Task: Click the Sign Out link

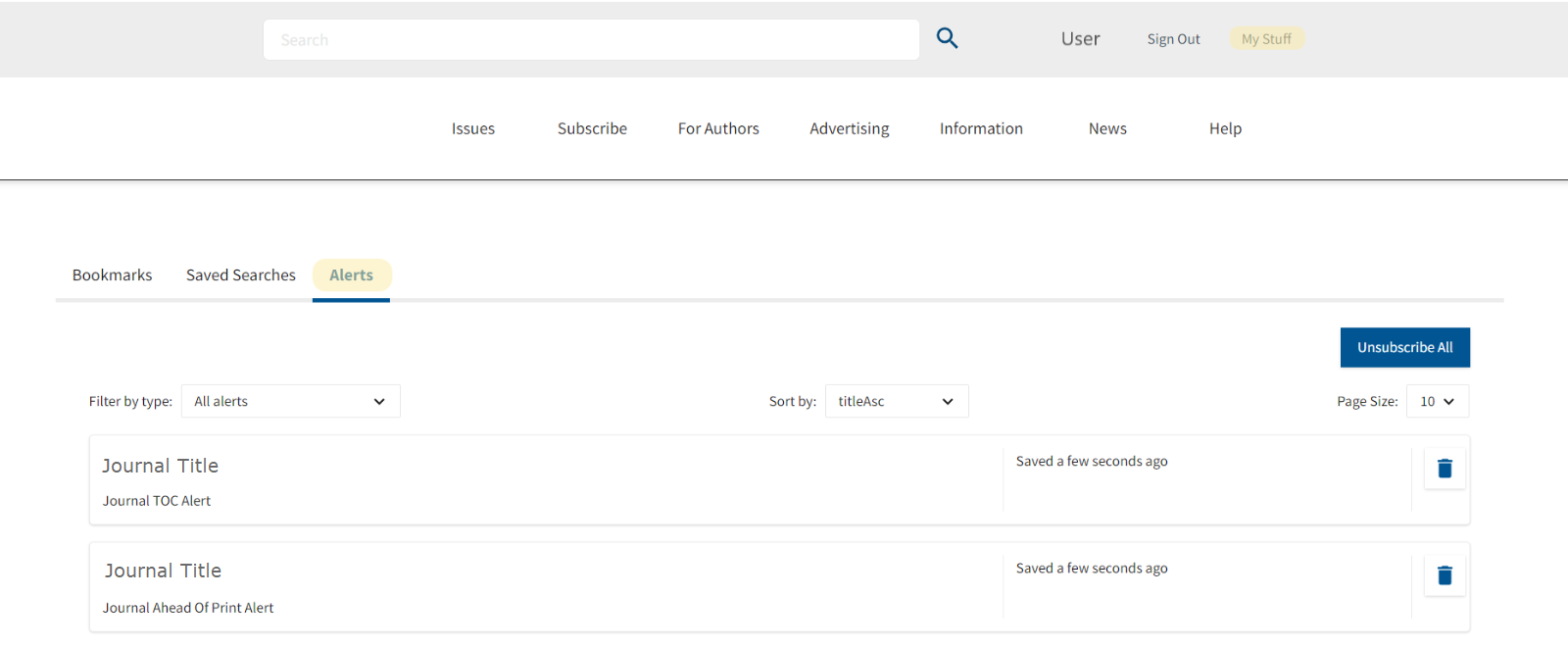Action: [x=1173, y=39]
